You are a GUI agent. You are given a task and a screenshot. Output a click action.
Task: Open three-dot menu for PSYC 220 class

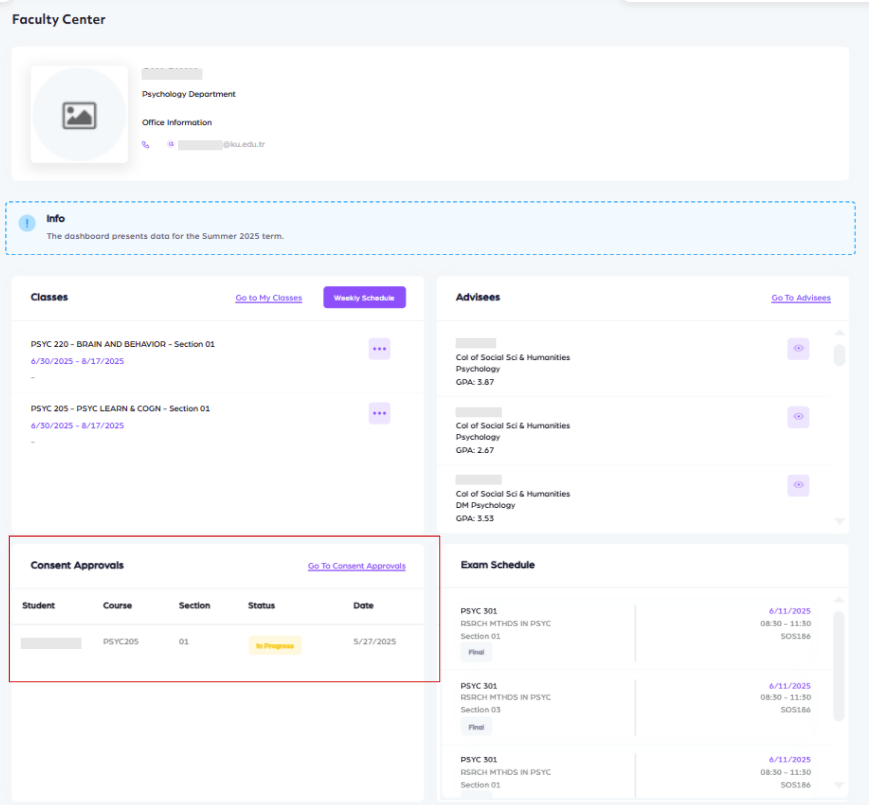(x=379, y=349)
